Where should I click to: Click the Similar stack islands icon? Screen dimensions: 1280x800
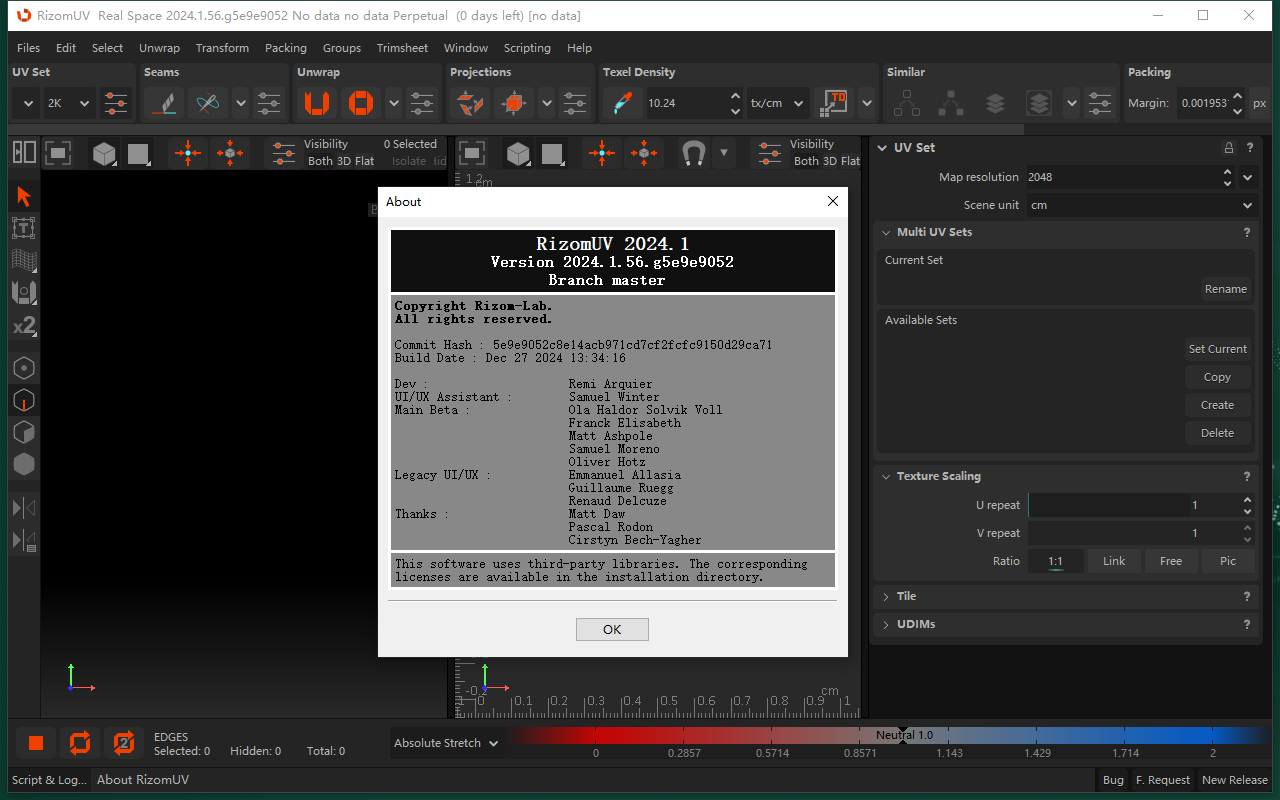tap(995, 102)
